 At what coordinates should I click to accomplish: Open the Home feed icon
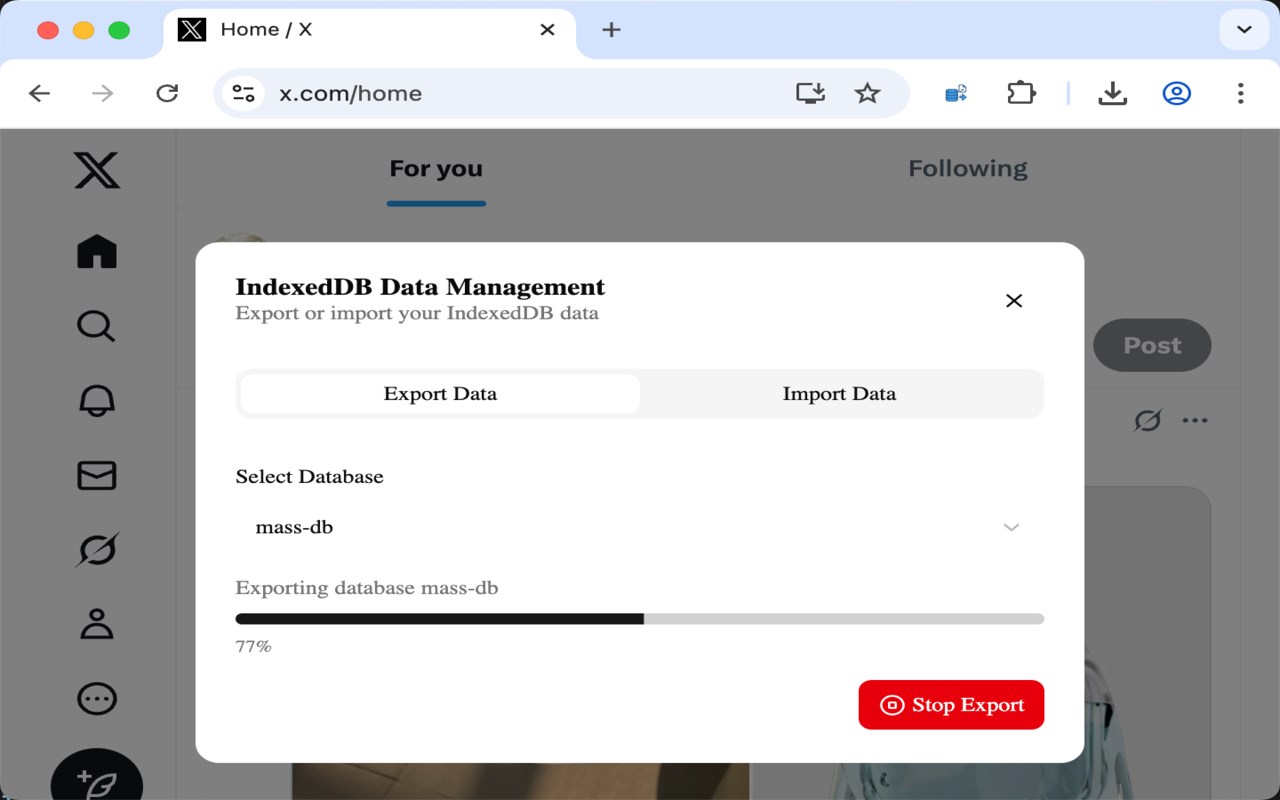[x=97, y=251]
